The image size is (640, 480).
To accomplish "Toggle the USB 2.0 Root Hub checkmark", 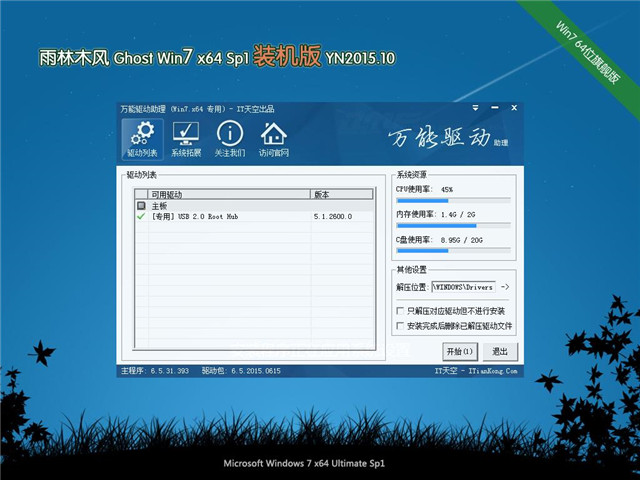I will pos(141,216).
